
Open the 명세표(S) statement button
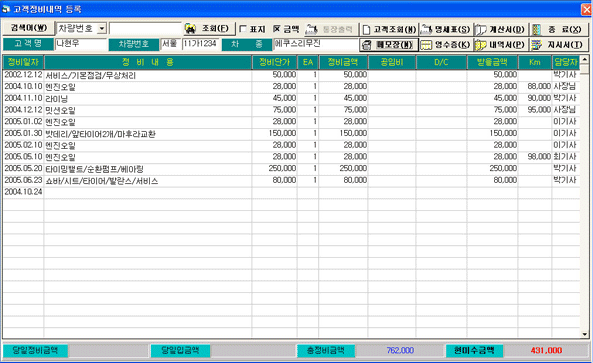(x=446, y=29)
